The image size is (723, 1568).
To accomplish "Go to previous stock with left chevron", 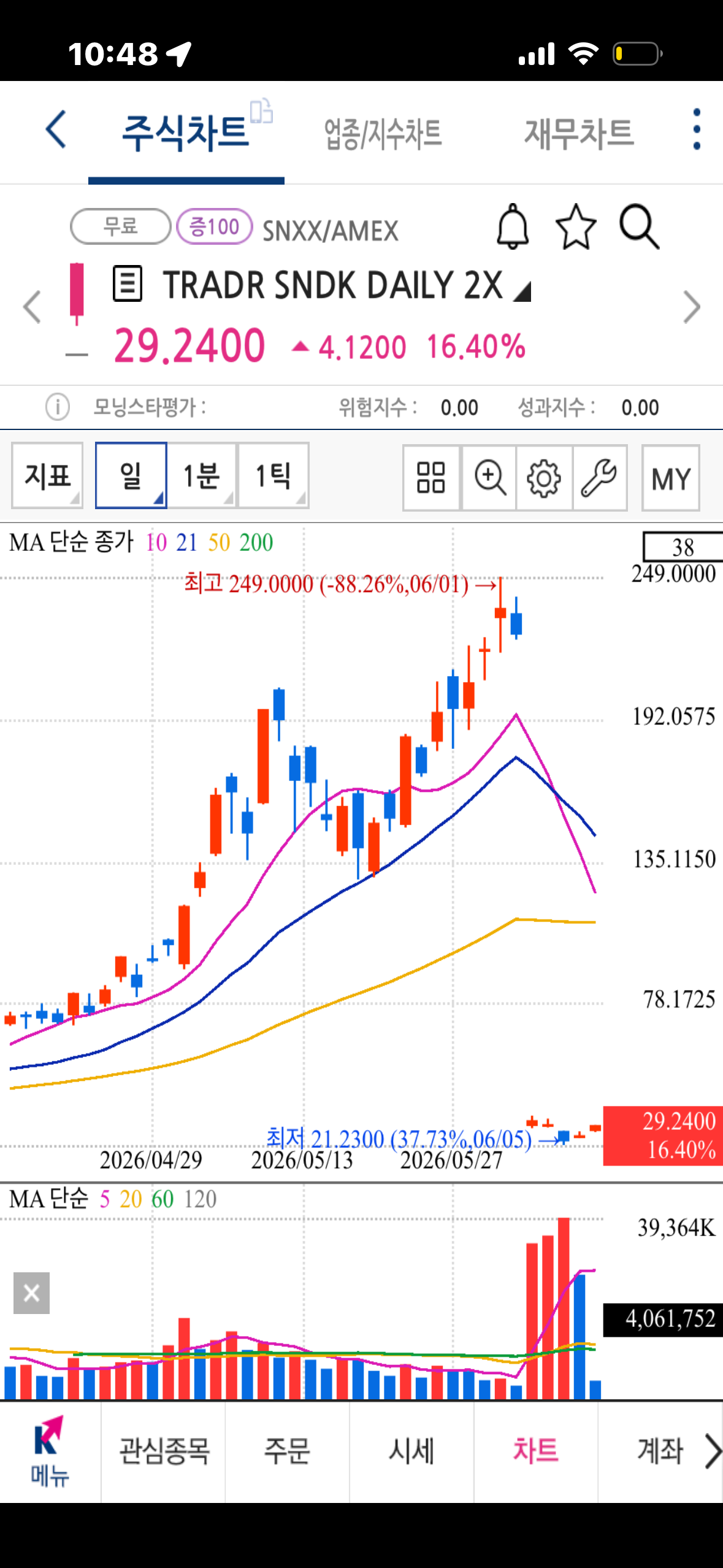I will coord(32,307).
